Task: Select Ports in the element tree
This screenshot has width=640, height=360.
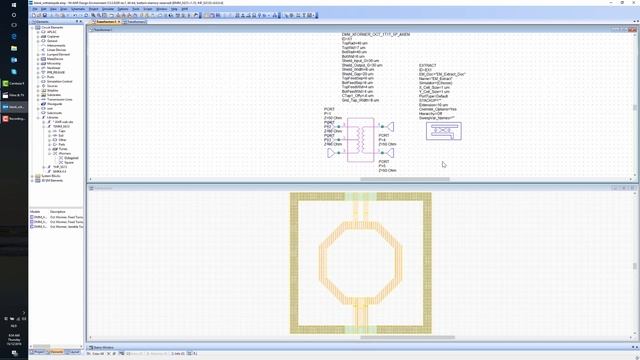Action: 50,77
